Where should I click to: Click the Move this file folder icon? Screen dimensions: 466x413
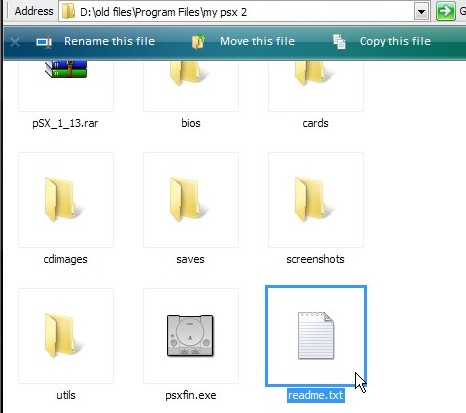coord(198,42)
